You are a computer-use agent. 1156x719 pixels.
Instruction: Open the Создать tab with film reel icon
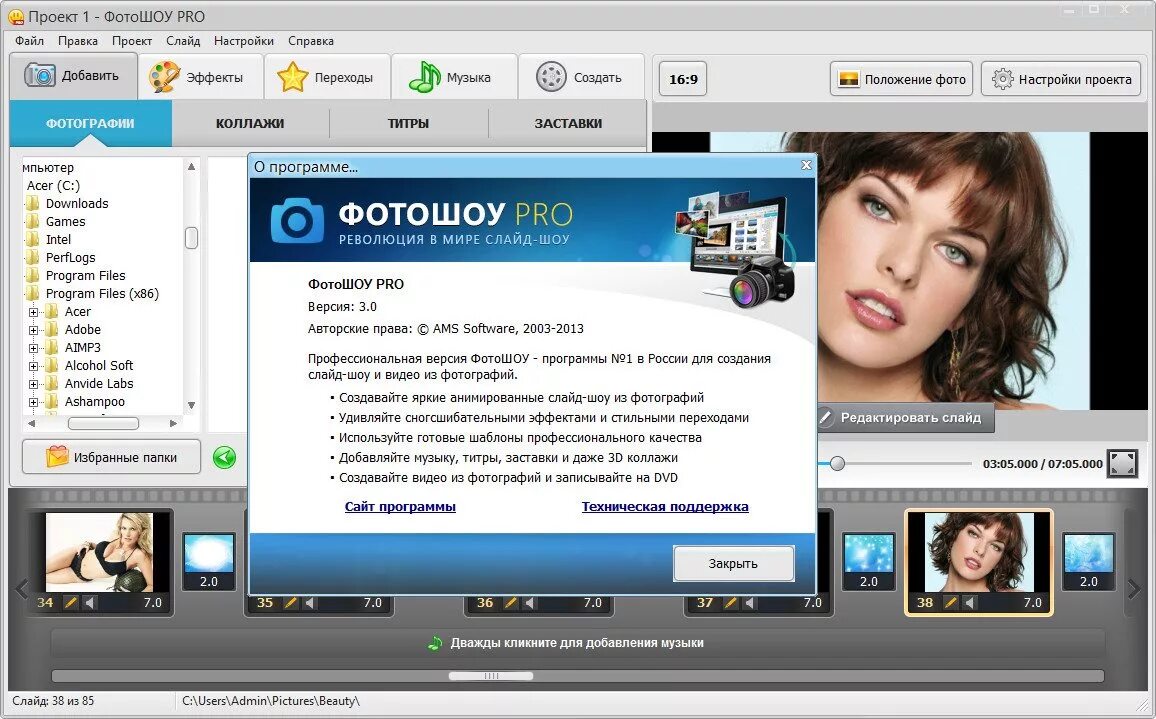pyautogui.click(x=581, y=77)
